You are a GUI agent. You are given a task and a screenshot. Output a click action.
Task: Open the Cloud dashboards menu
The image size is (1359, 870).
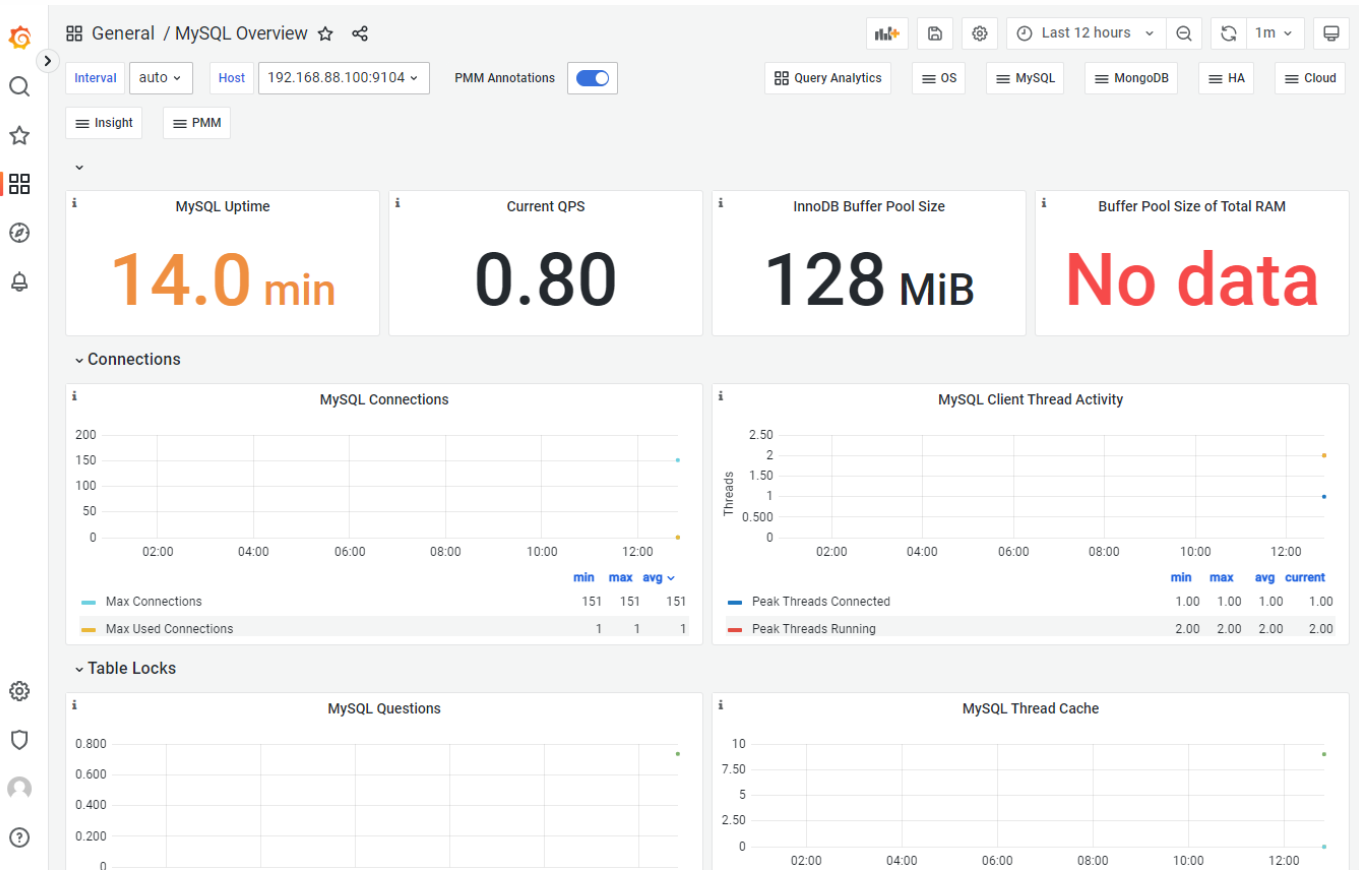[x=1309, y=78]
